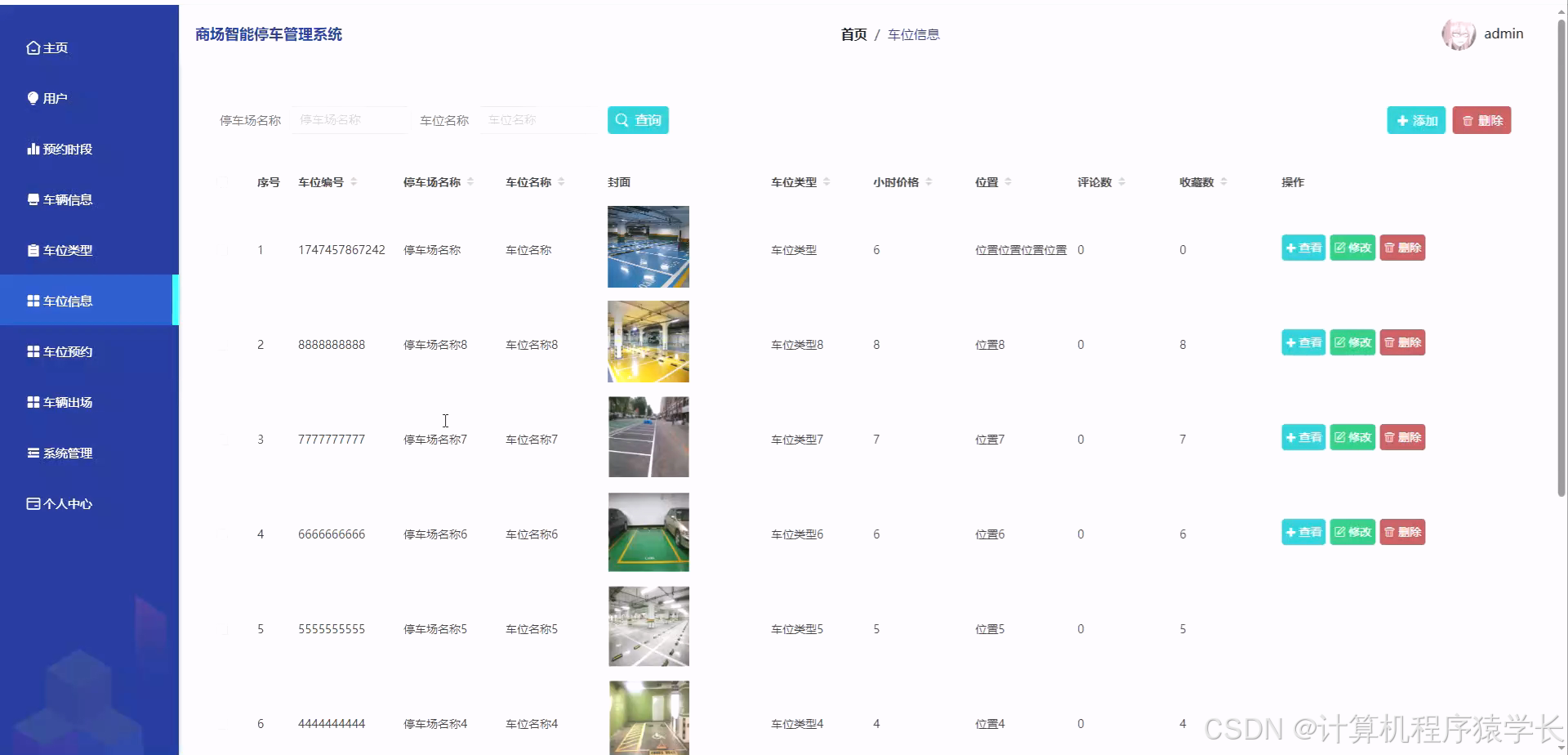Open 系统管理 via its list icon
This screenshot has height=755, width=1568.
32,453
